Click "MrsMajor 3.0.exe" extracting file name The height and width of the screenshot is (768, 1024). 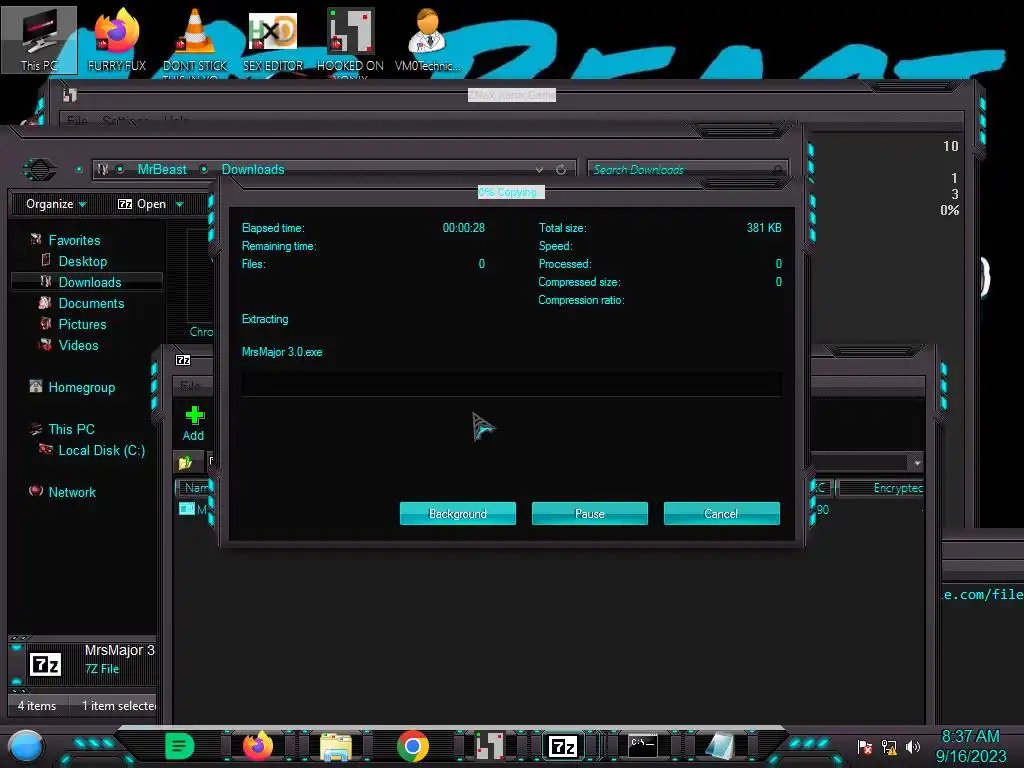[282, 351]
